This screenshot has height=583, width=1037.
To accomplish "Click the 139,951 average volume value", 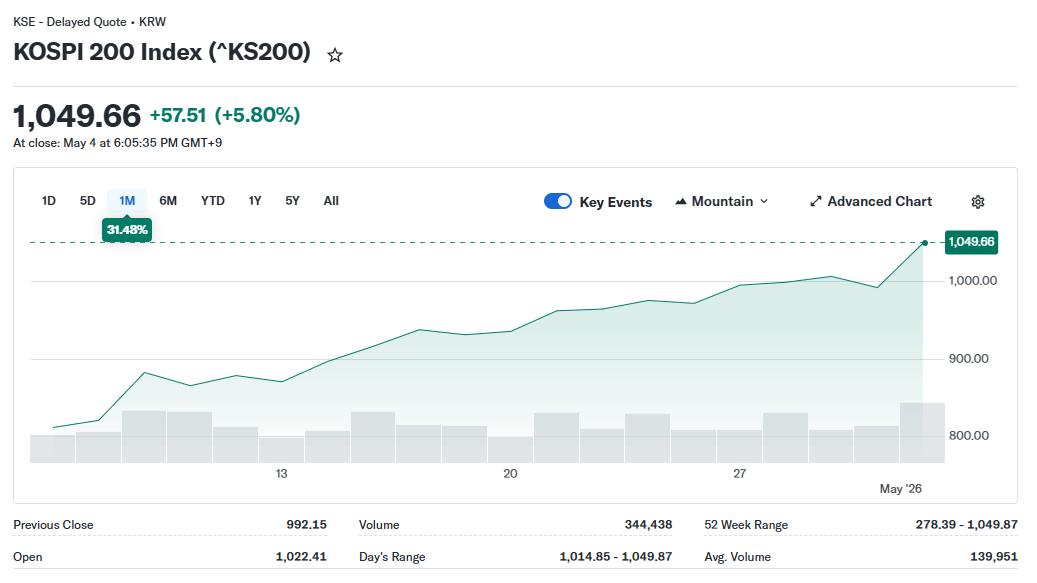I will [993, 557].
